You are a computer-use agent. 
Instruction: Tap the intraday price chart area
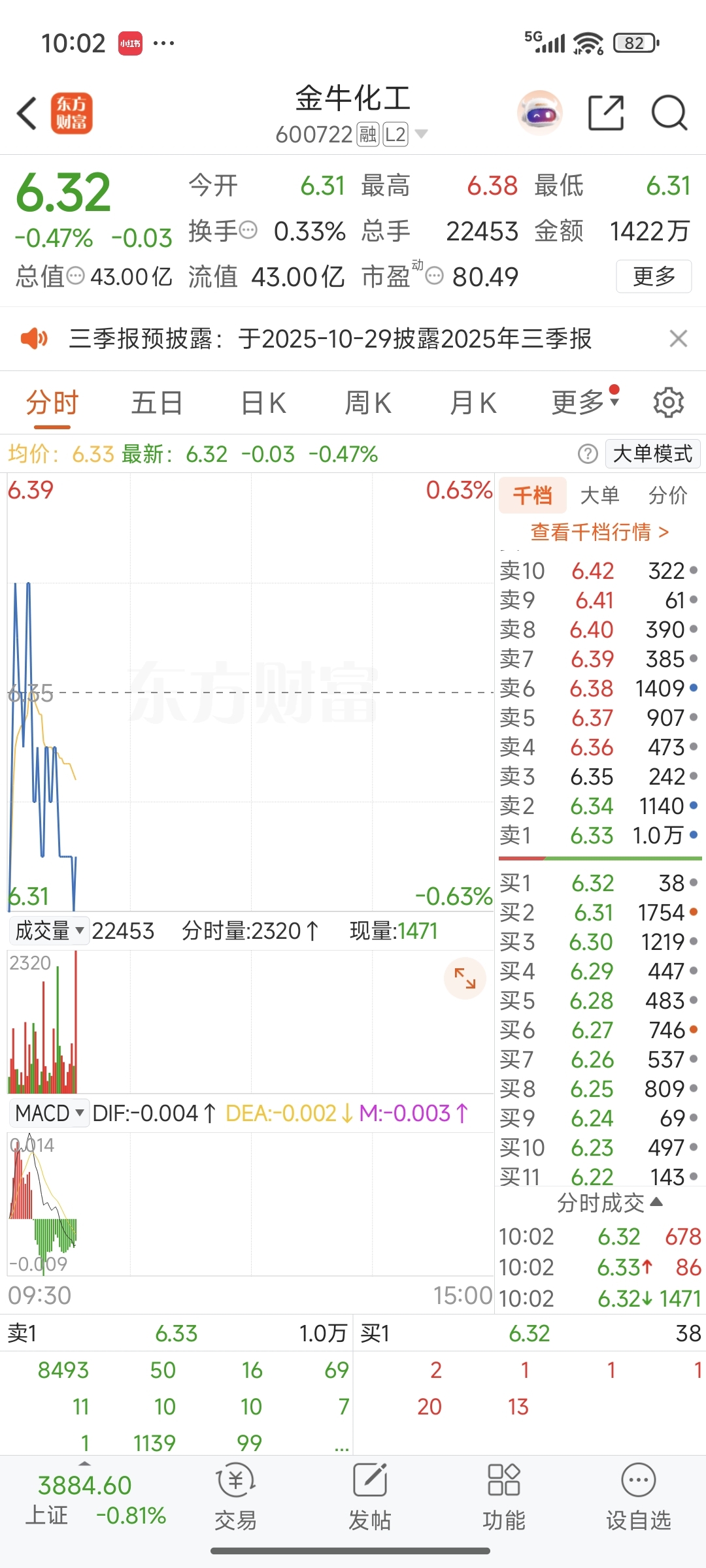(x=250, y=692)
